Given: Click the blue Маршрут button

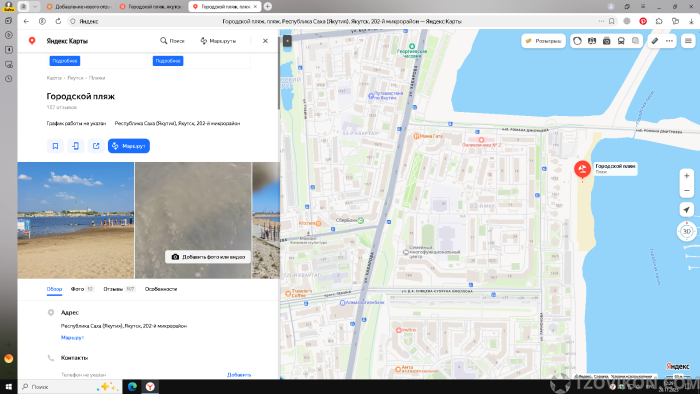Looking at the screenshot, I should click(x=129, y=146).
